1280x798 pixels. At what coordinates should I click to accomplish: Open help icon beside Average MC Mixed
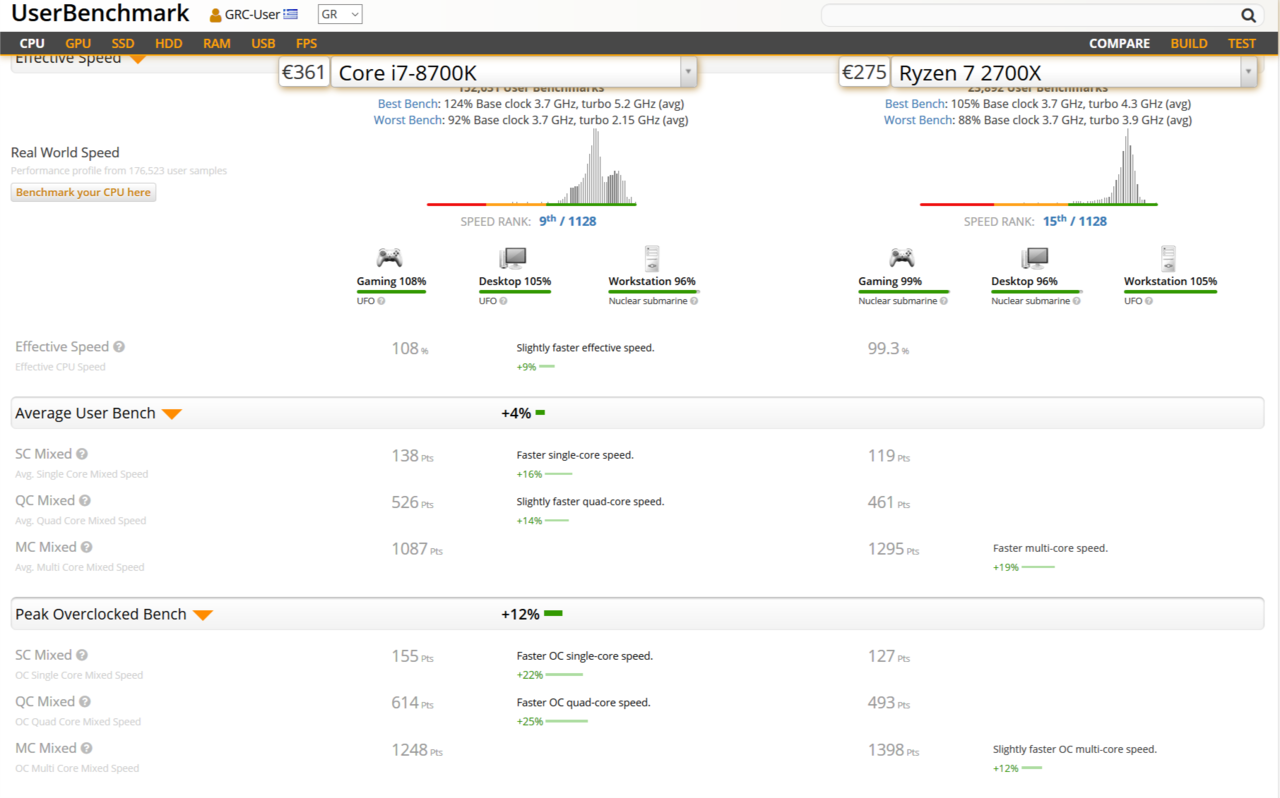87,547
